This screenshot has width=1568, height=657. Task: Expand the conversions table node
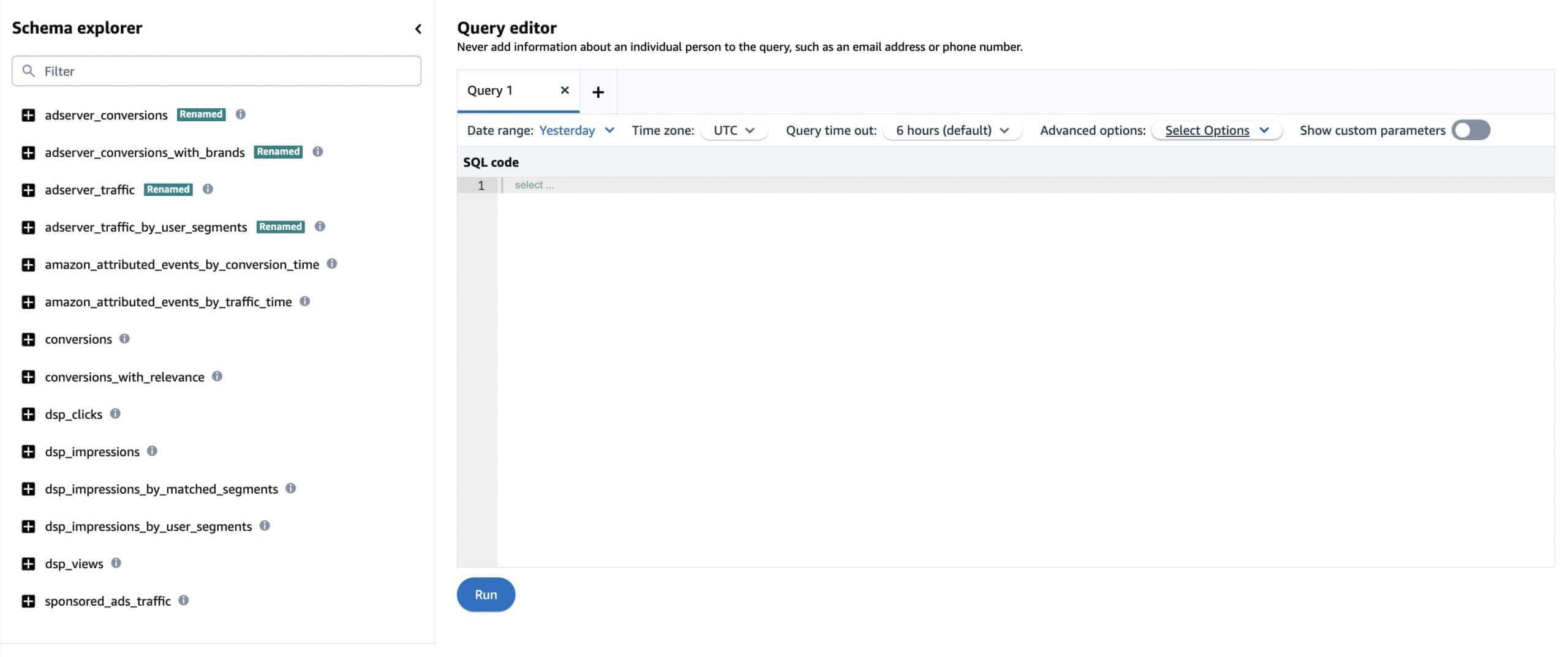28,339
